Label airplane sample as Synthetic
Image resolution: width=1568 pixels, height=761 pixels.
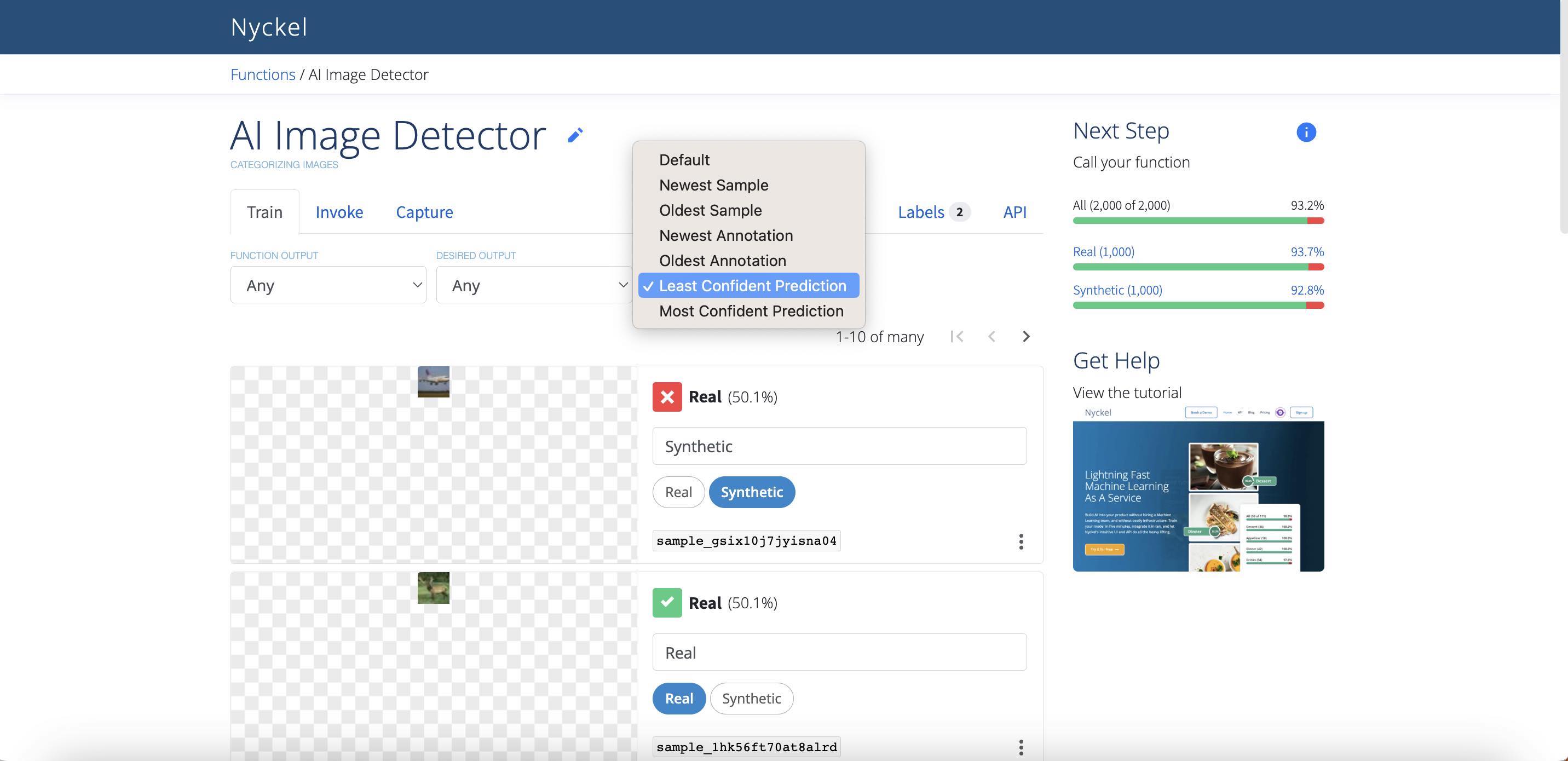tap(752, 492)
